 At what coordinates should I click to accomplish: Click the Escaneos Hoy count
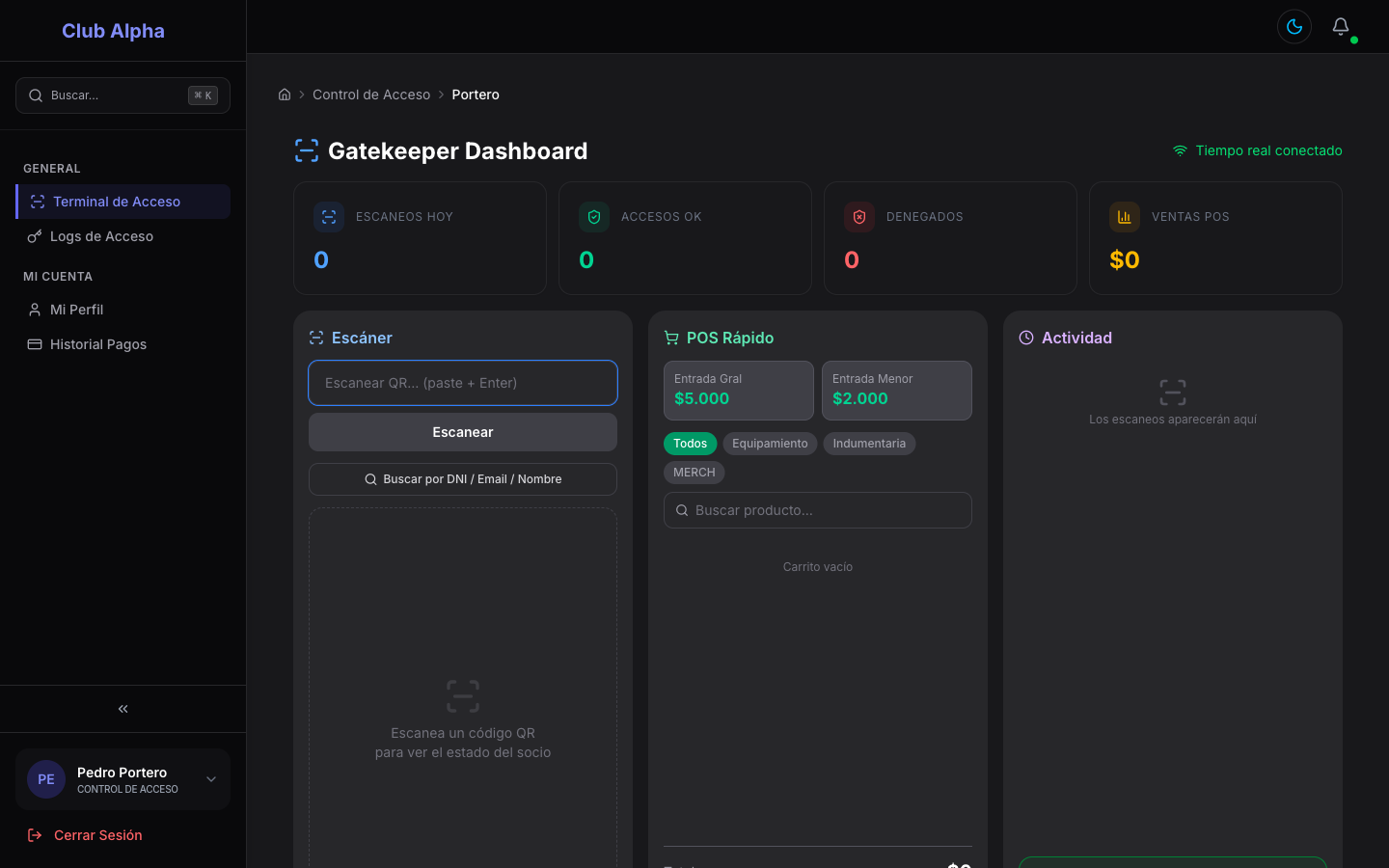[x=321, y=259]
